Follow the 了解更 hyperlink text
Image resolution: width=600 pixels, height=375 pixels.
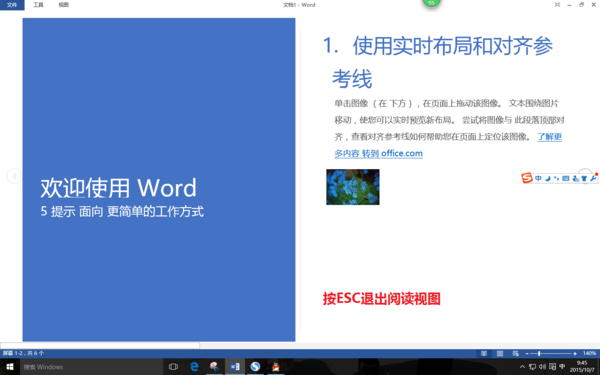pyautogui.click(x=549, y=137)
